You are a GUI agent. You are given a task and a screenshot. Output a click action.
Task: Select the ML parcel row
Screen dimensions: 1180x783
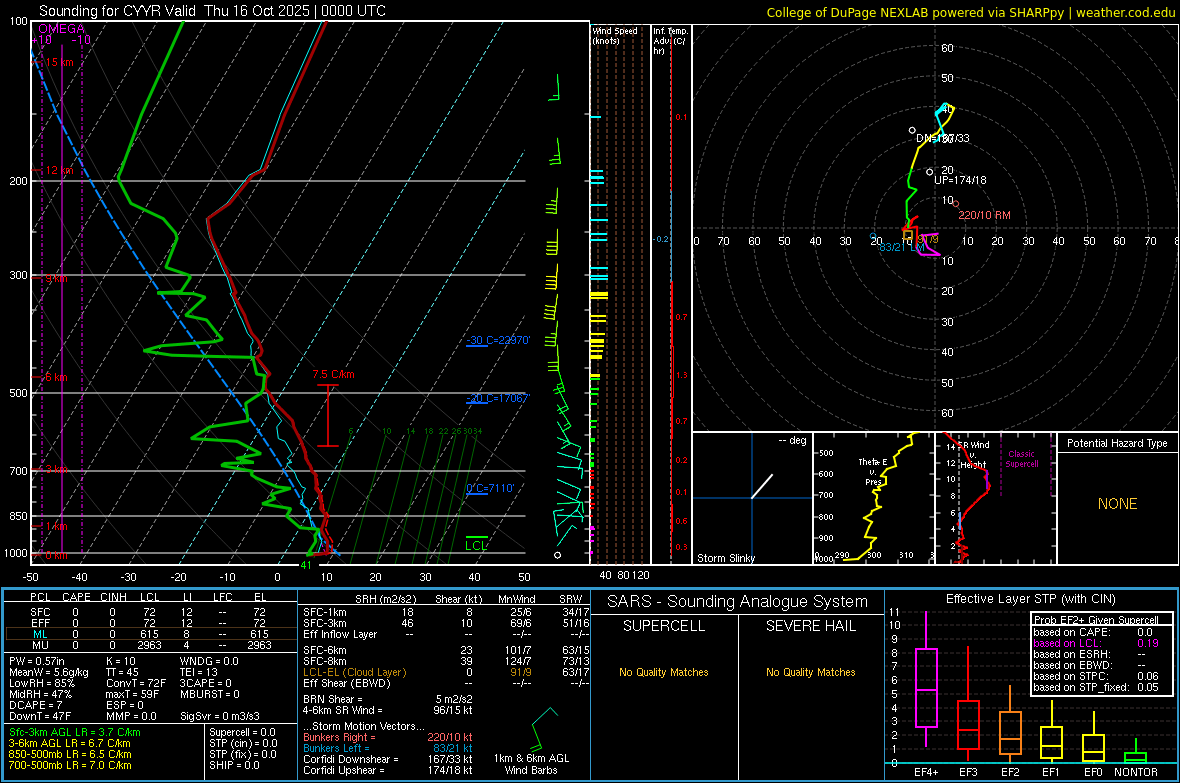(149, 634)
